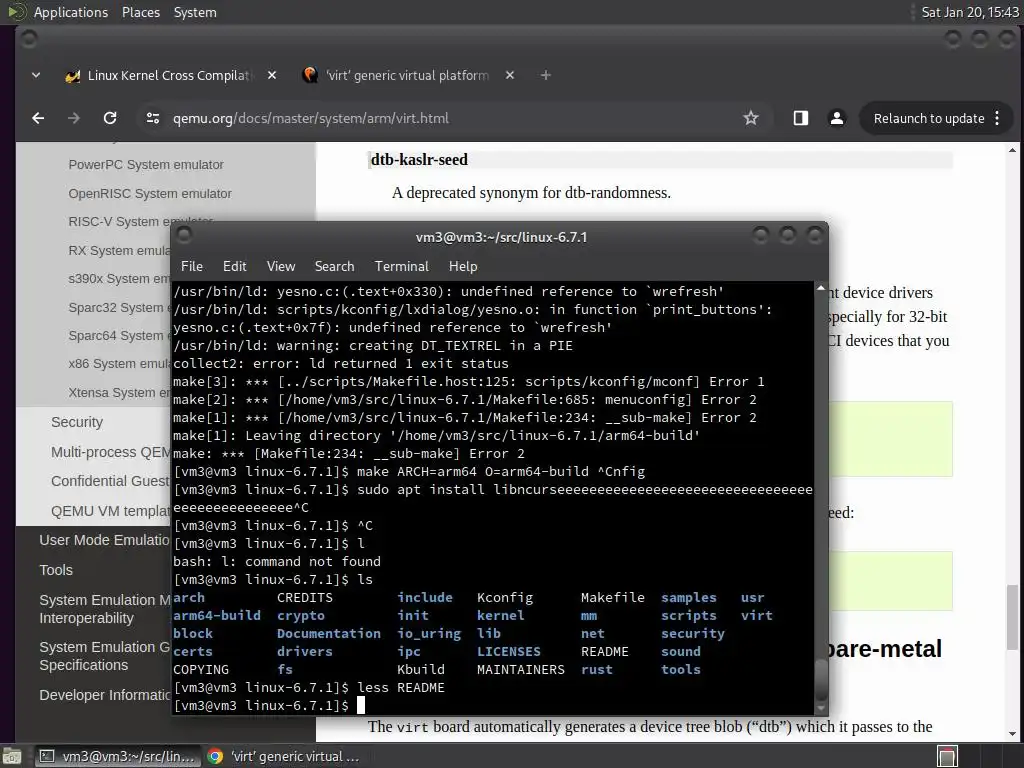Open User Mode Emulation sidebar link
The width and height of the screenshot is (1024, 768).
[104, 540]
